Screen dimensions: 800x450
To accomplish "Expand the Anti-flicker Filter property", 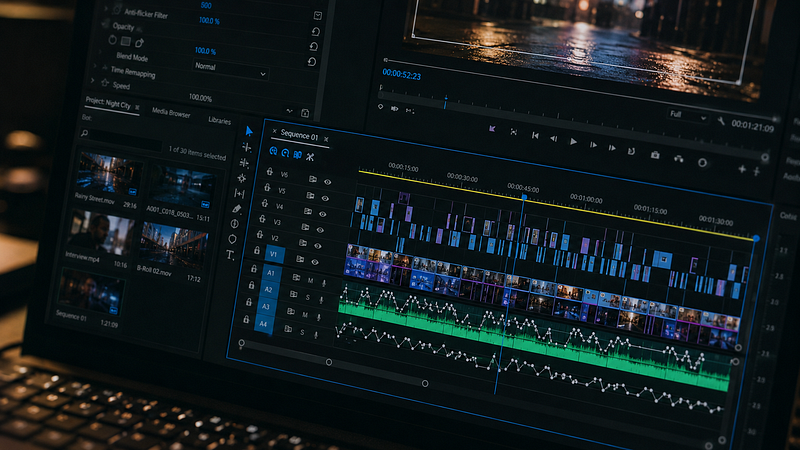I will [106, 9].
